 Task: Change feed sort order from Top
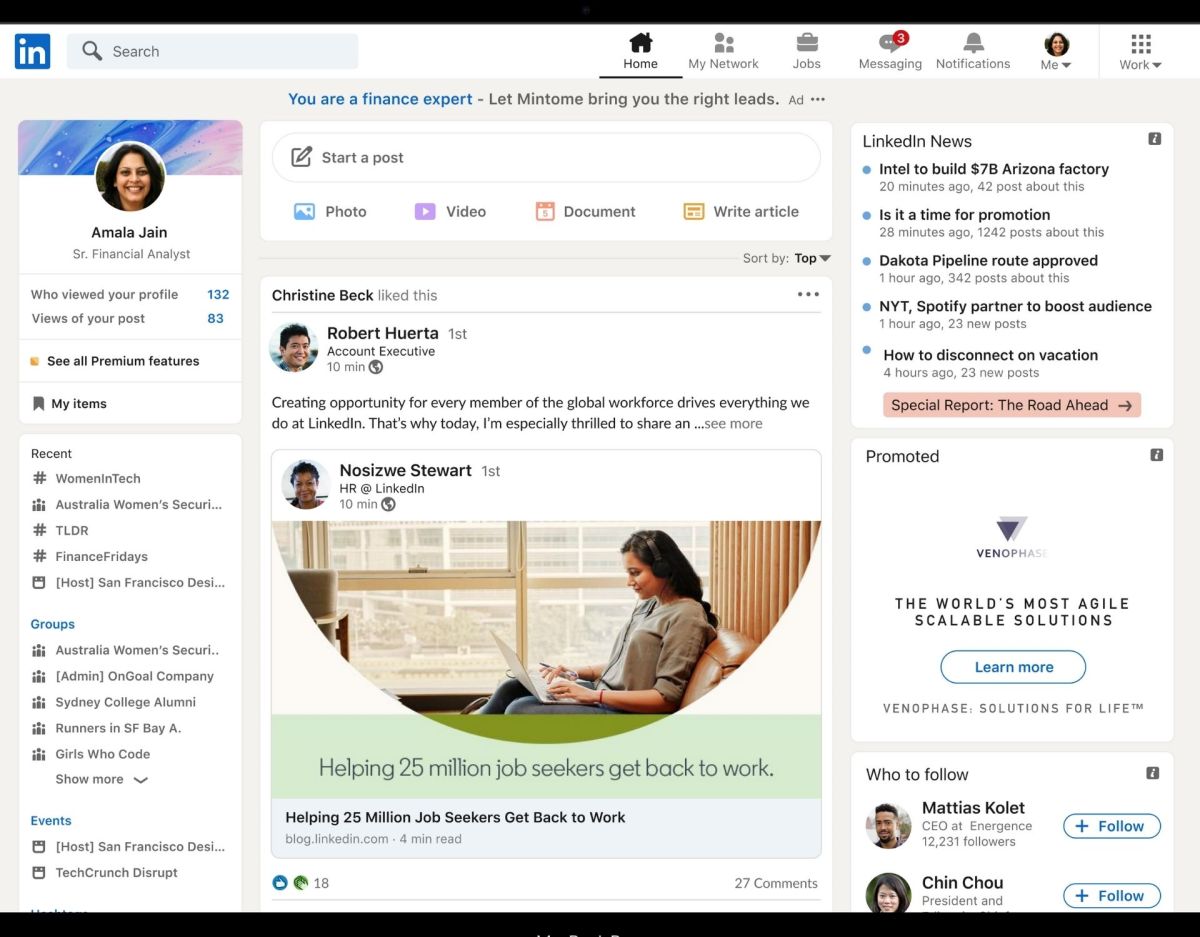click(812, 258)
